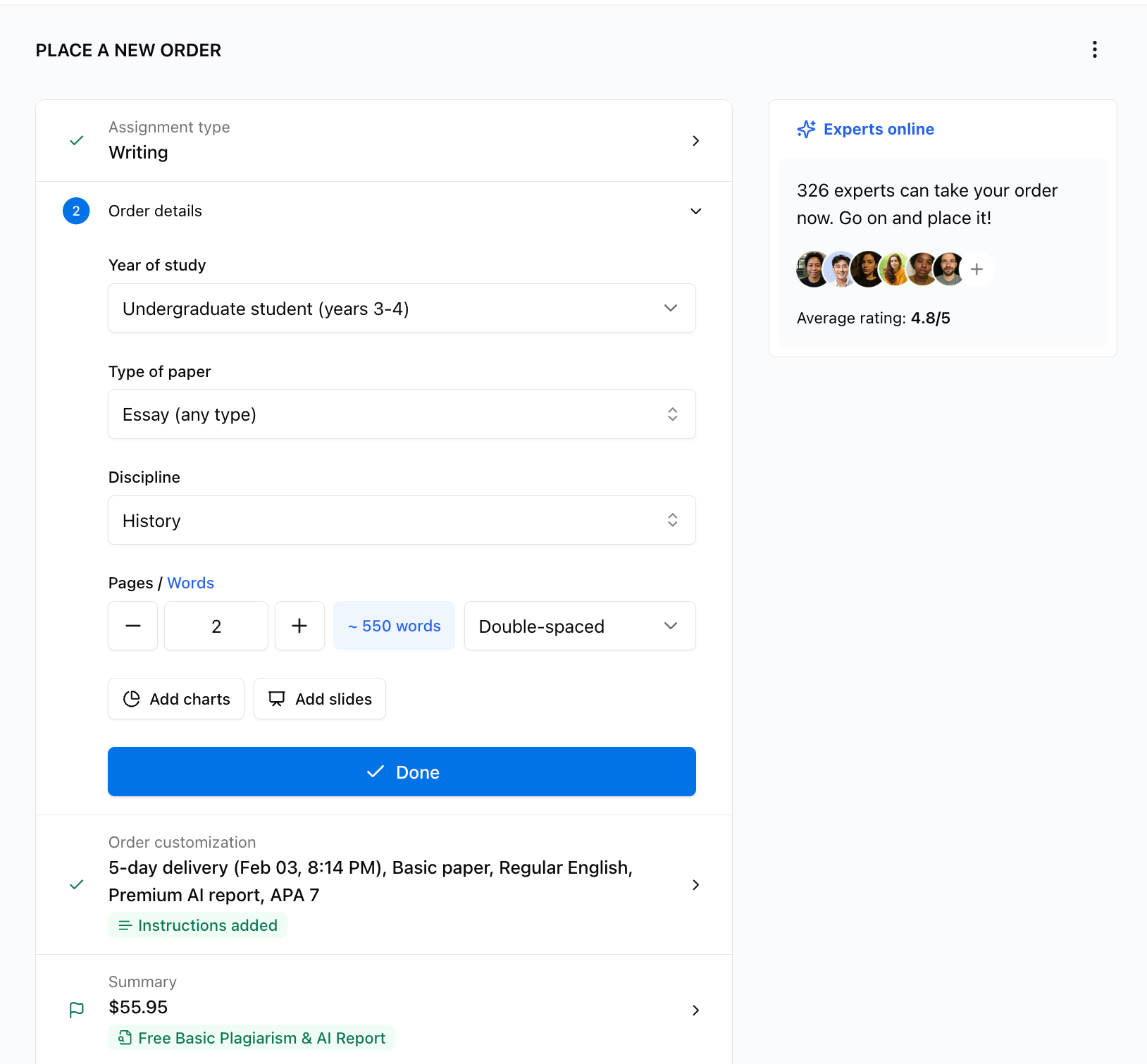The image size is (1147, 1064).
Task: Expand the Order customization section
Action: click(x=695, y=885)
